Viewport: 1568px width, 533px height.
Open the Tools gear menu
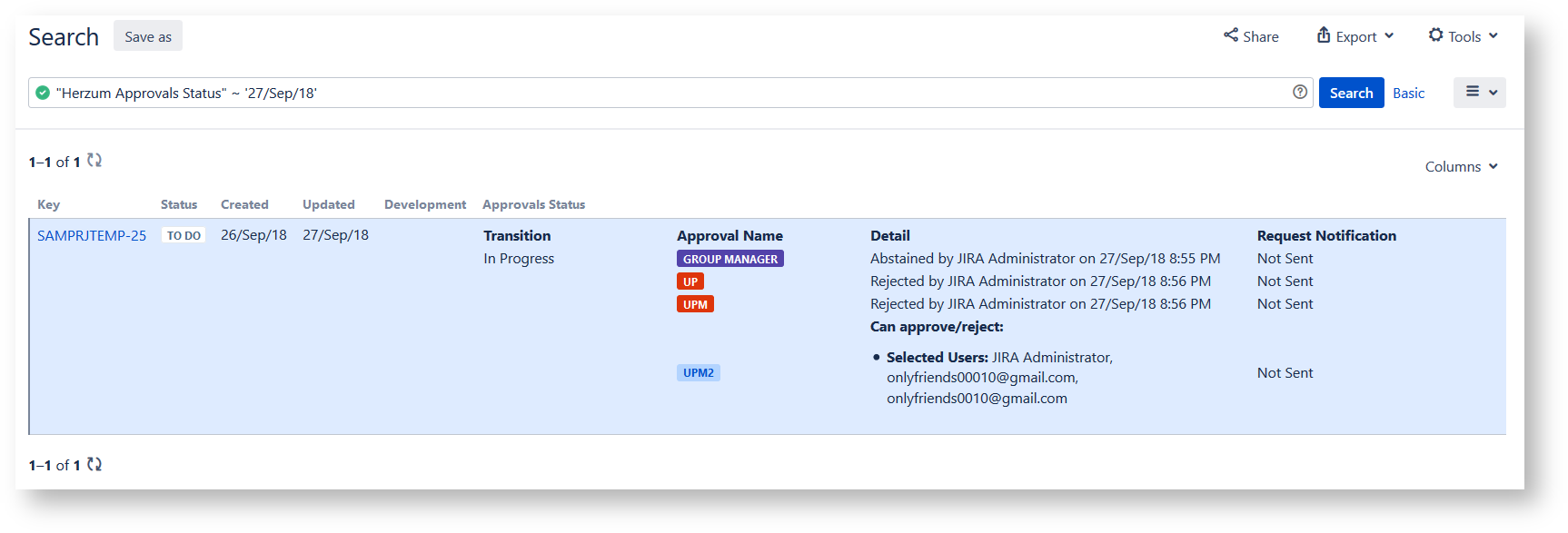point(1463,36)
